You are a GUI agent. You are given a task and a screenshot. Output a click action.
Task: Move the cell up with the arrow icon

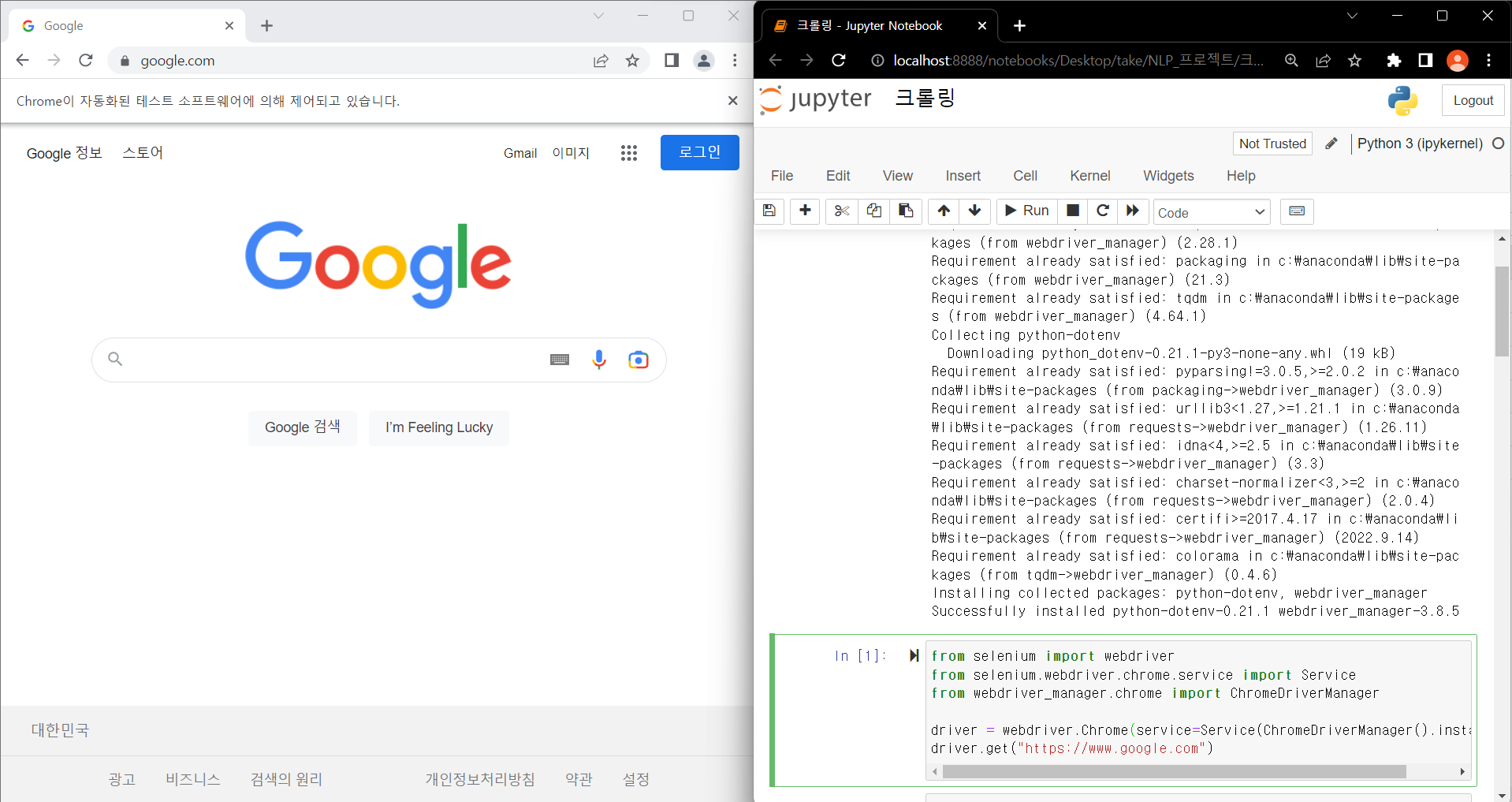[944, 211]
